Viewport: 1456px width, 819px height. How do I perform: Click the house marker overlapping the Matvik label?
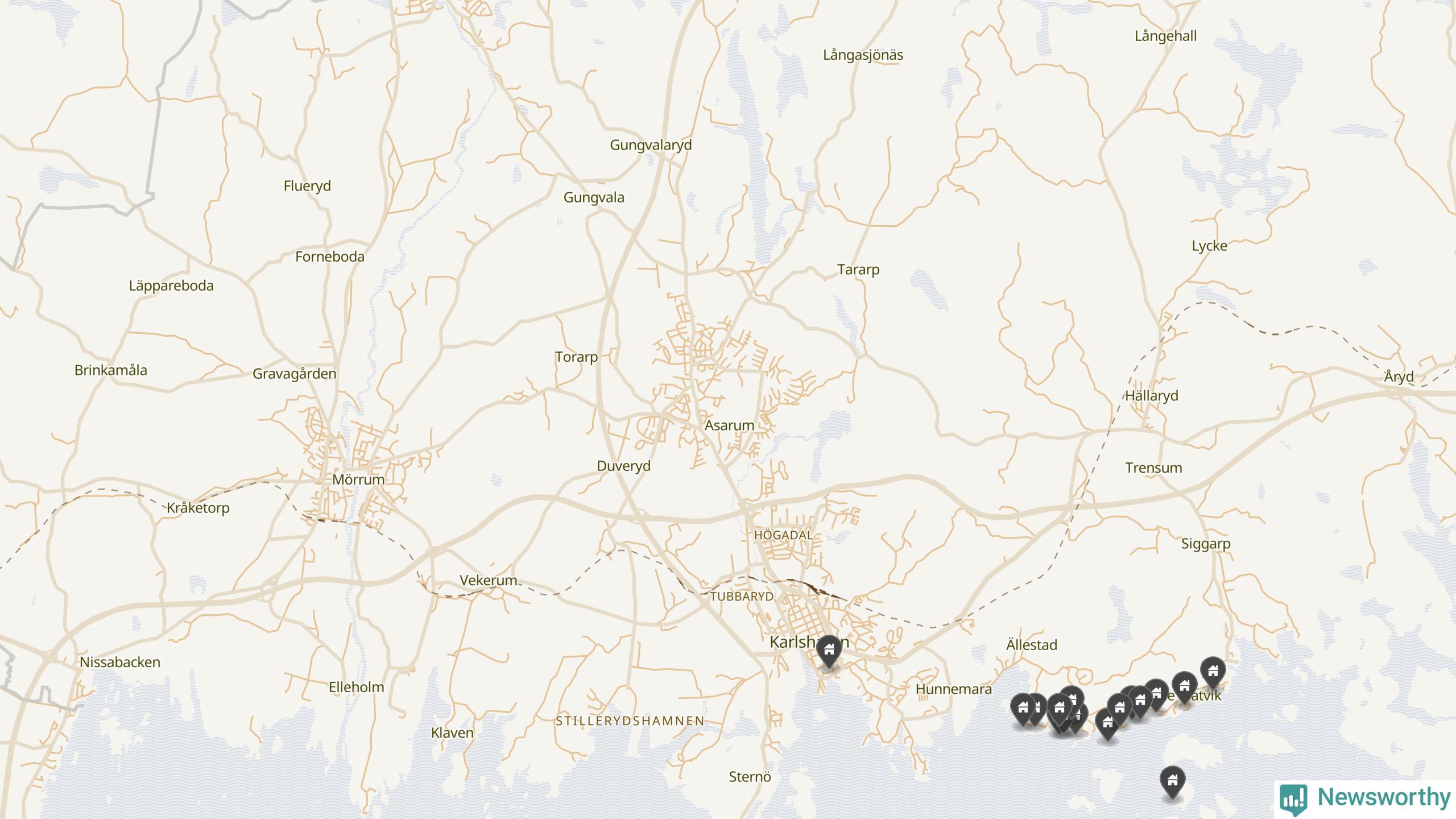tap(1184, 687)
